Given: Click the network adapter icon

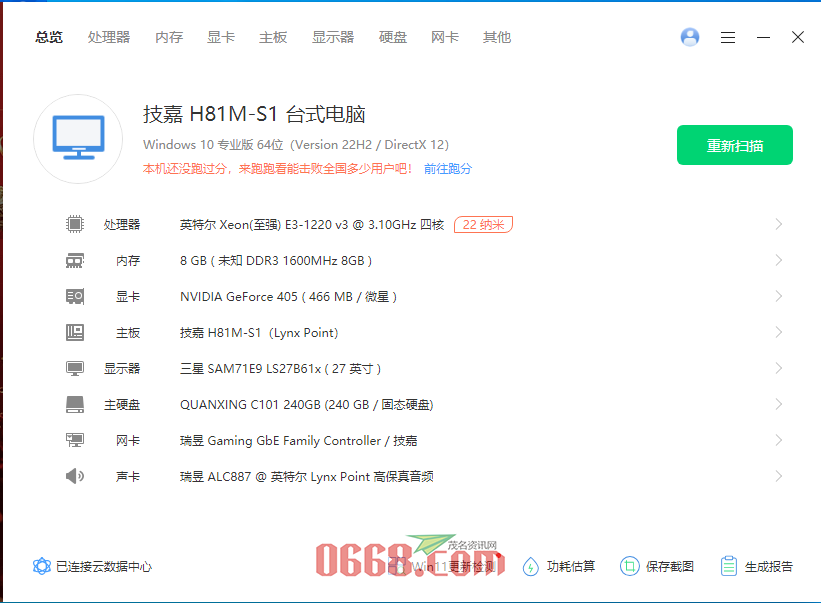Looking at the screenshot, I should pos(75,440).
